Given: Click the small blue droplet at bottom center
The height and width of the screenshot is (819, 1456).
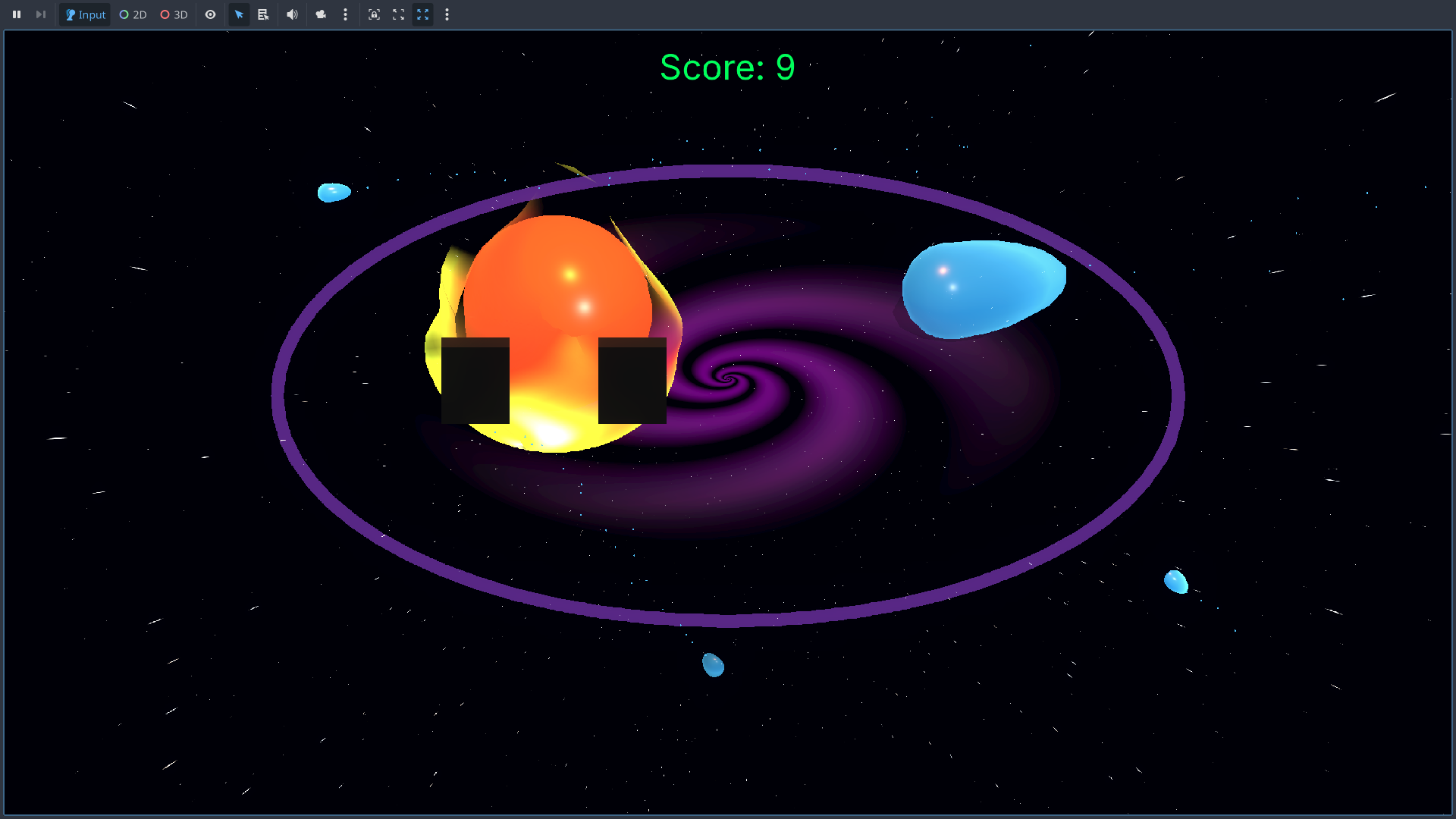Looking at the screenshot, I should point(713,665).
